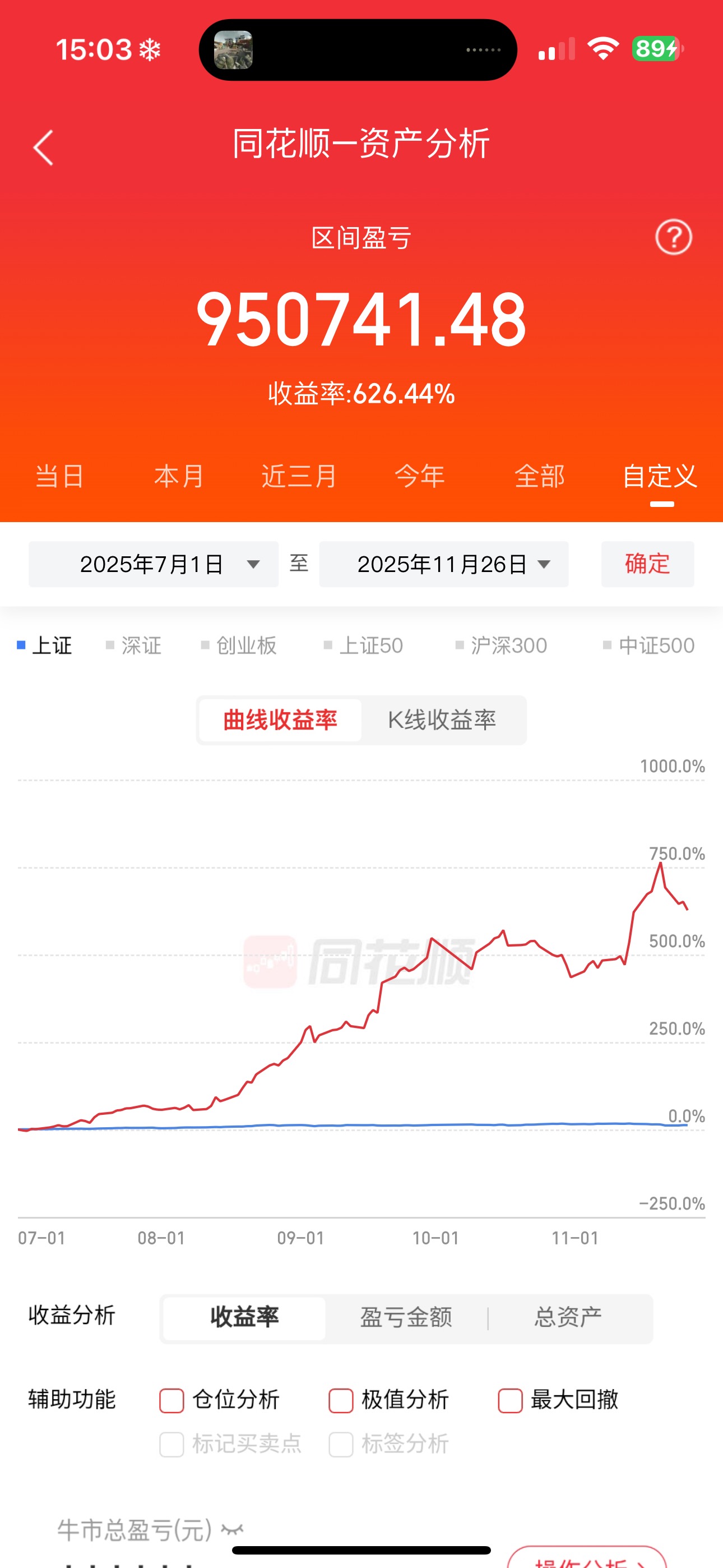Tap the home indicator bar
Viewport: 723px width, 1568px height.
pos(361,1549)
